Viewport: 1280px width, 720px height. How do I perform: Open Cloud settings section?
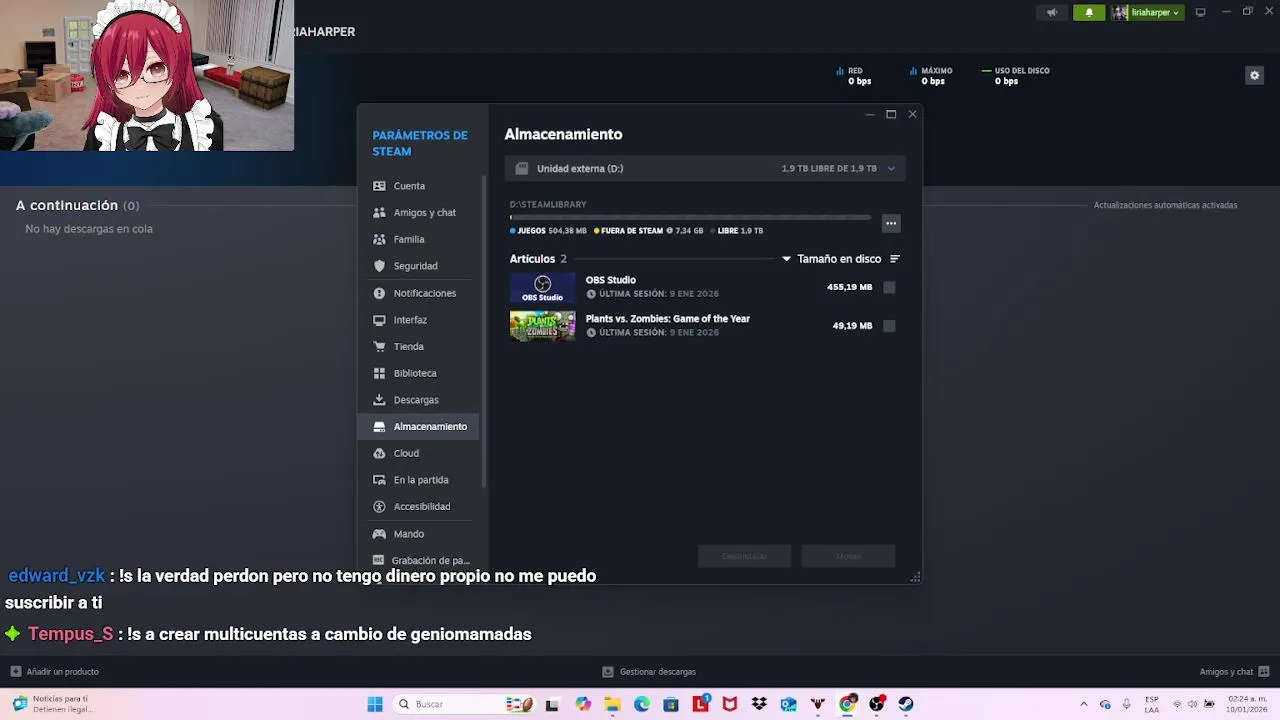tap(420, 453)
